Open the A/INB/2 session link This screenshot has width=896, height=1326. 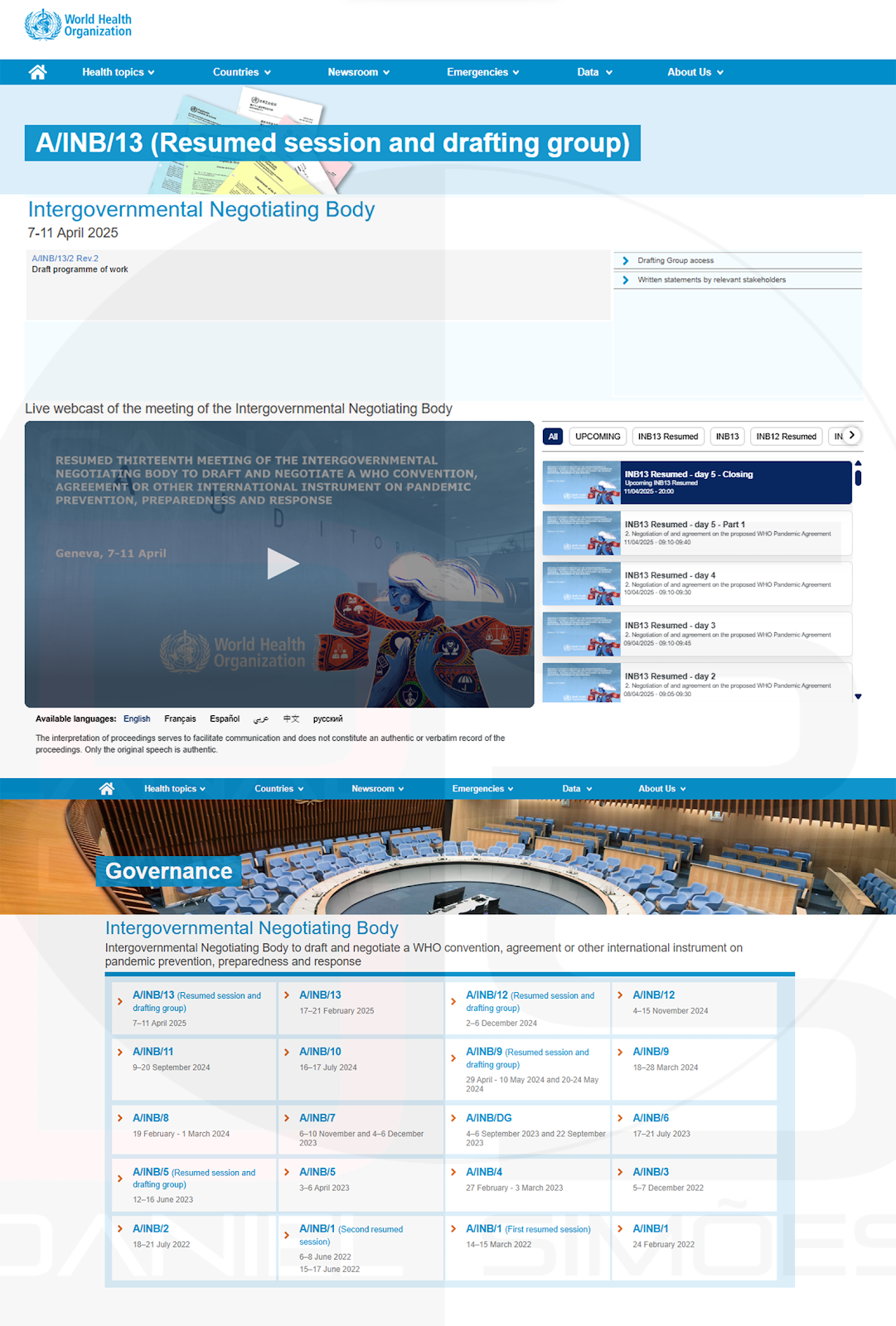coord(151,1228)
